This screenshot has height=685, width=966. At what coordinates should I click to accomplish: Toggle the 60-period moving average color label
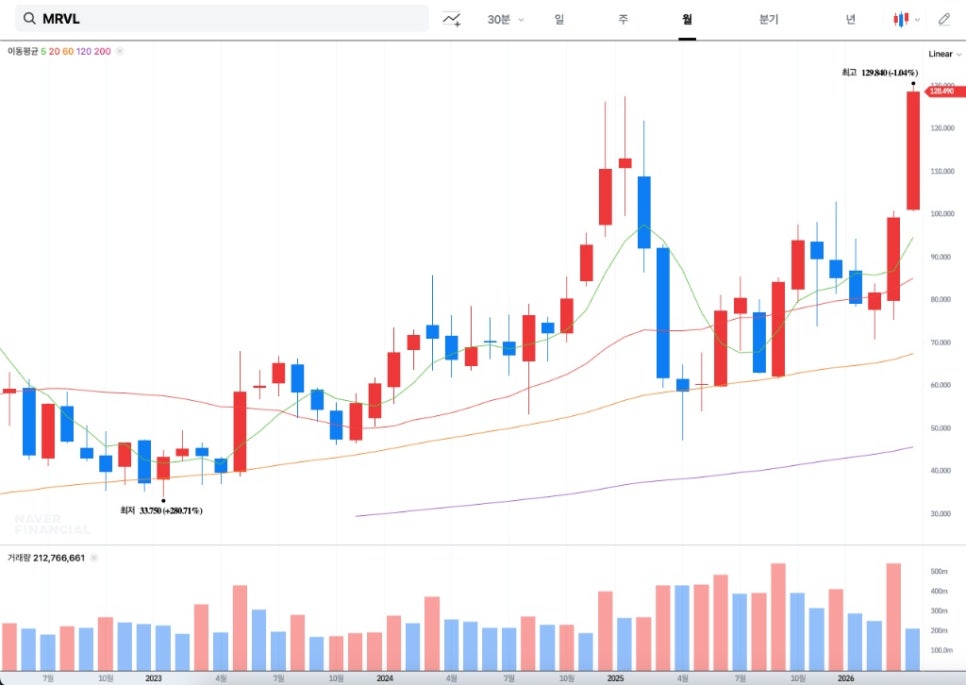point(68,50)
